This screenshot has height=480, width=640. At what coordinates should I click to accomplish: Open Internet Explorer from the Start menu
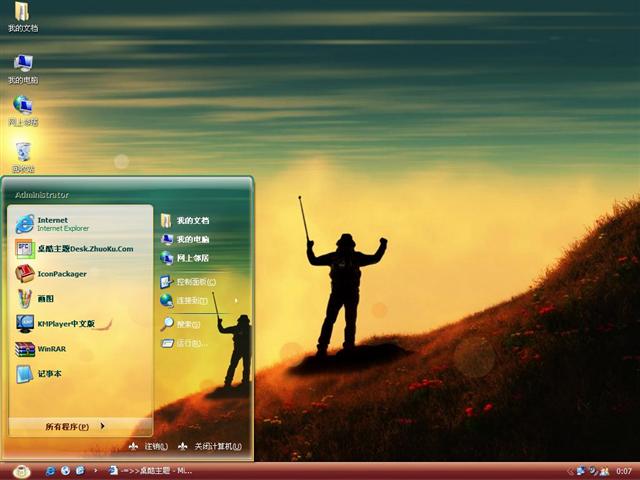(62, 223)
